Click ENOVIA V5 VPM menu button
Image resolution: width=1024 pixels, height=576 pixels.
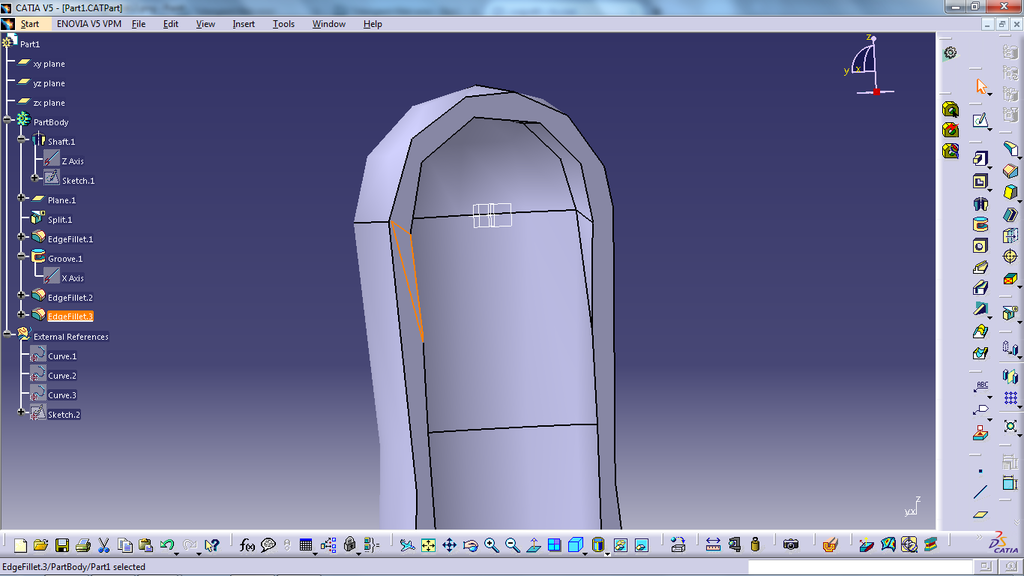coord(88,24)
